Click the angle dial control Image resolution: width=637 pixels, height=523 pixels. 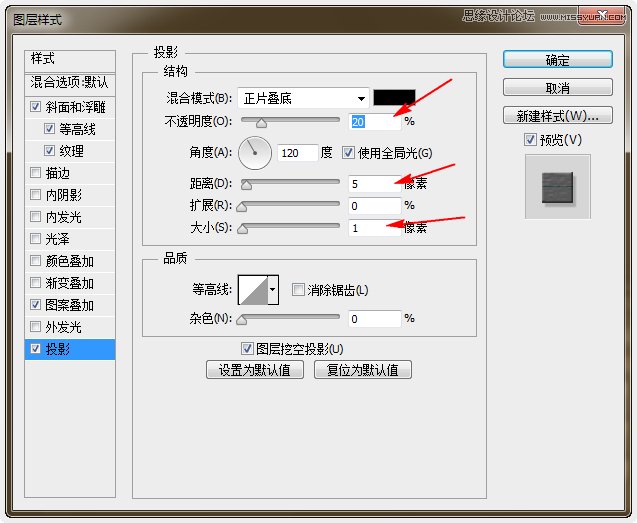click(x=255, y=153)
